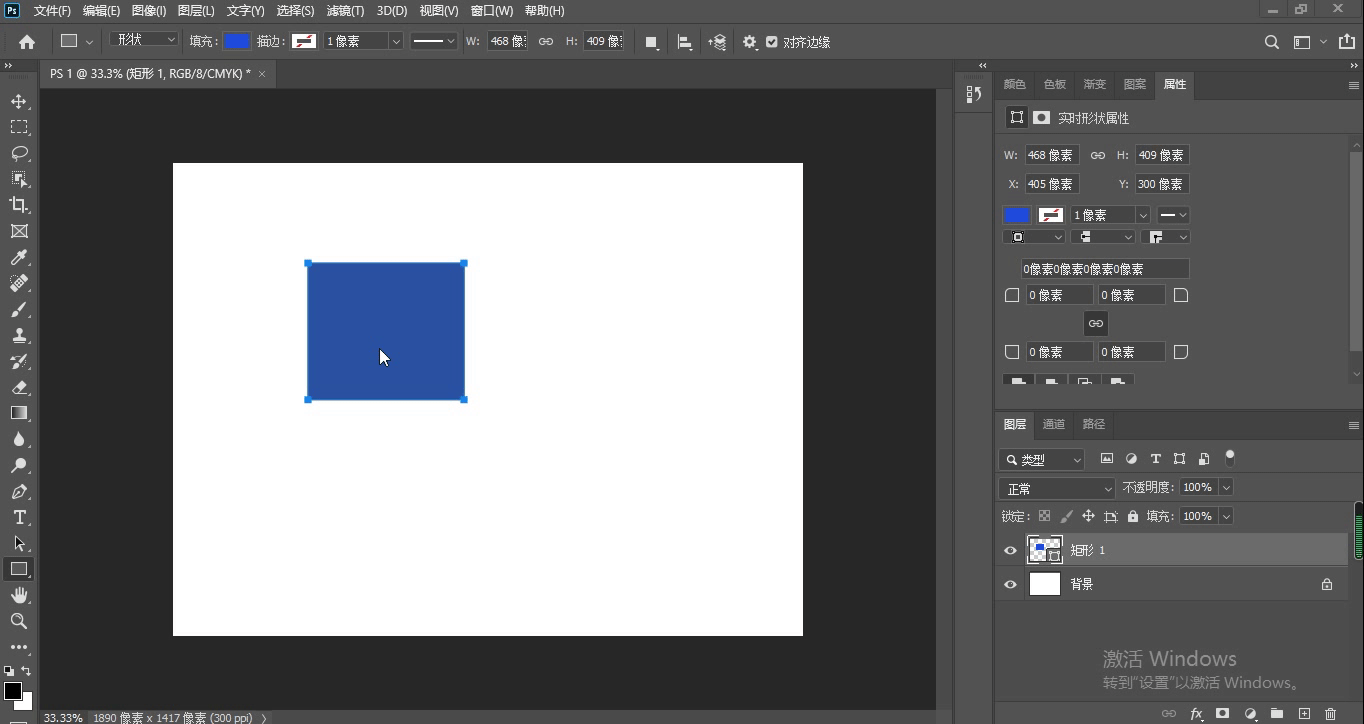Hide the 背景 layer
Screen dimensions: 1364x724
[1010, 584]
